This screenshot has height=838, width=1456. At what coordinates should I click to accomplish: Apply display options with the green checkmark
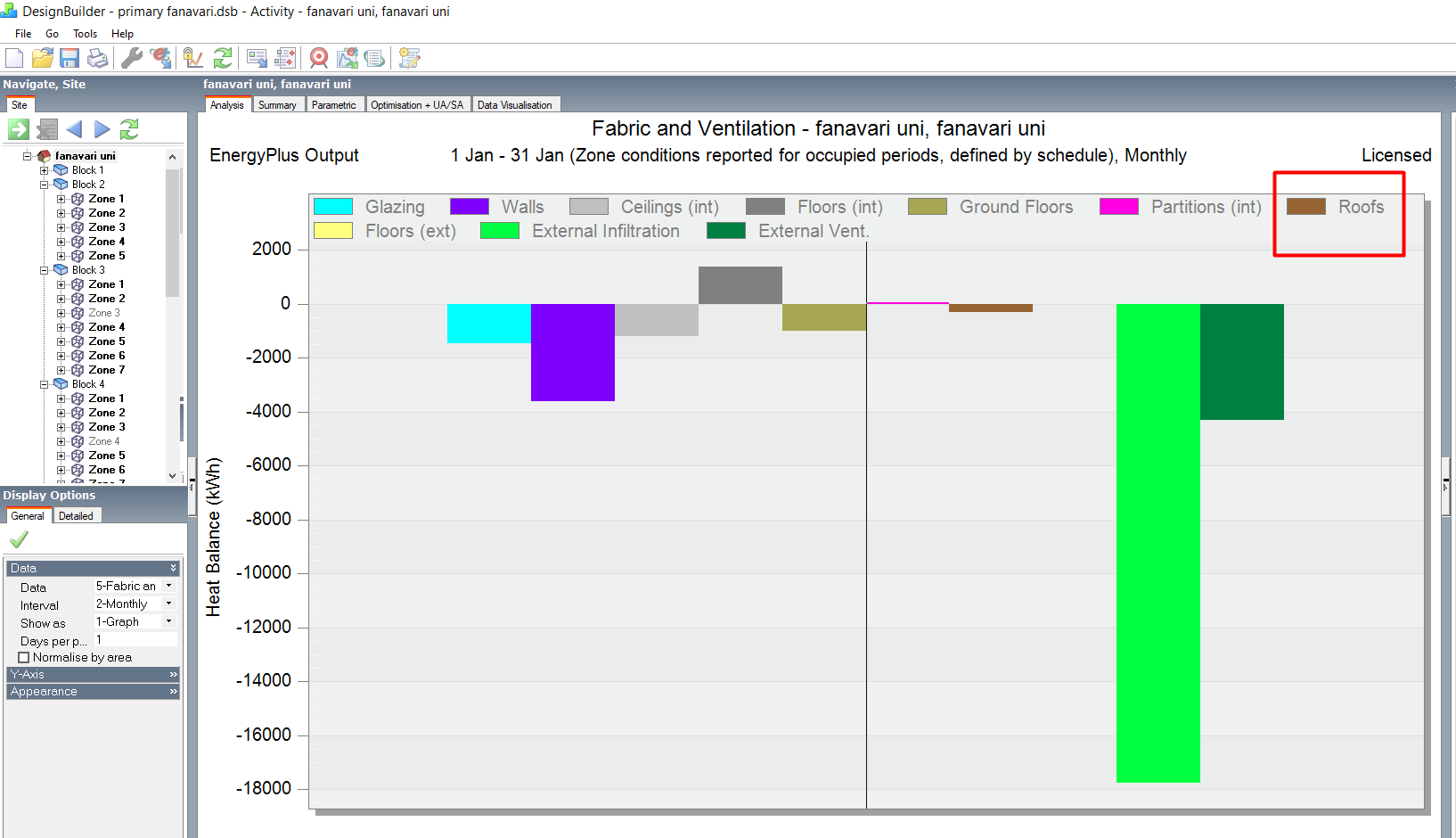click(19, 539)
